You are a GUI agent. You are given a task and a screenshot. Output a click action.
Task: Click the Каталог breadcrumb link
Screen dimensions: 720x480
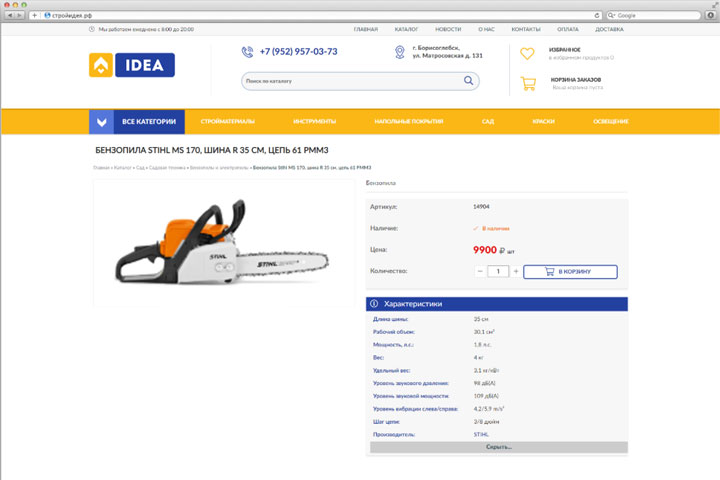pos(123,168)
